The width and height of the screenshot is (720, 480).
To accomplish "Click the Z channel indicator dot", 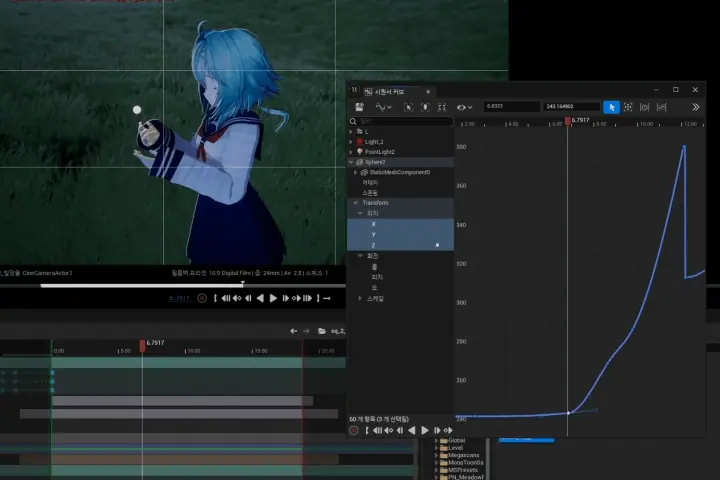I will [x=437, y=245].
